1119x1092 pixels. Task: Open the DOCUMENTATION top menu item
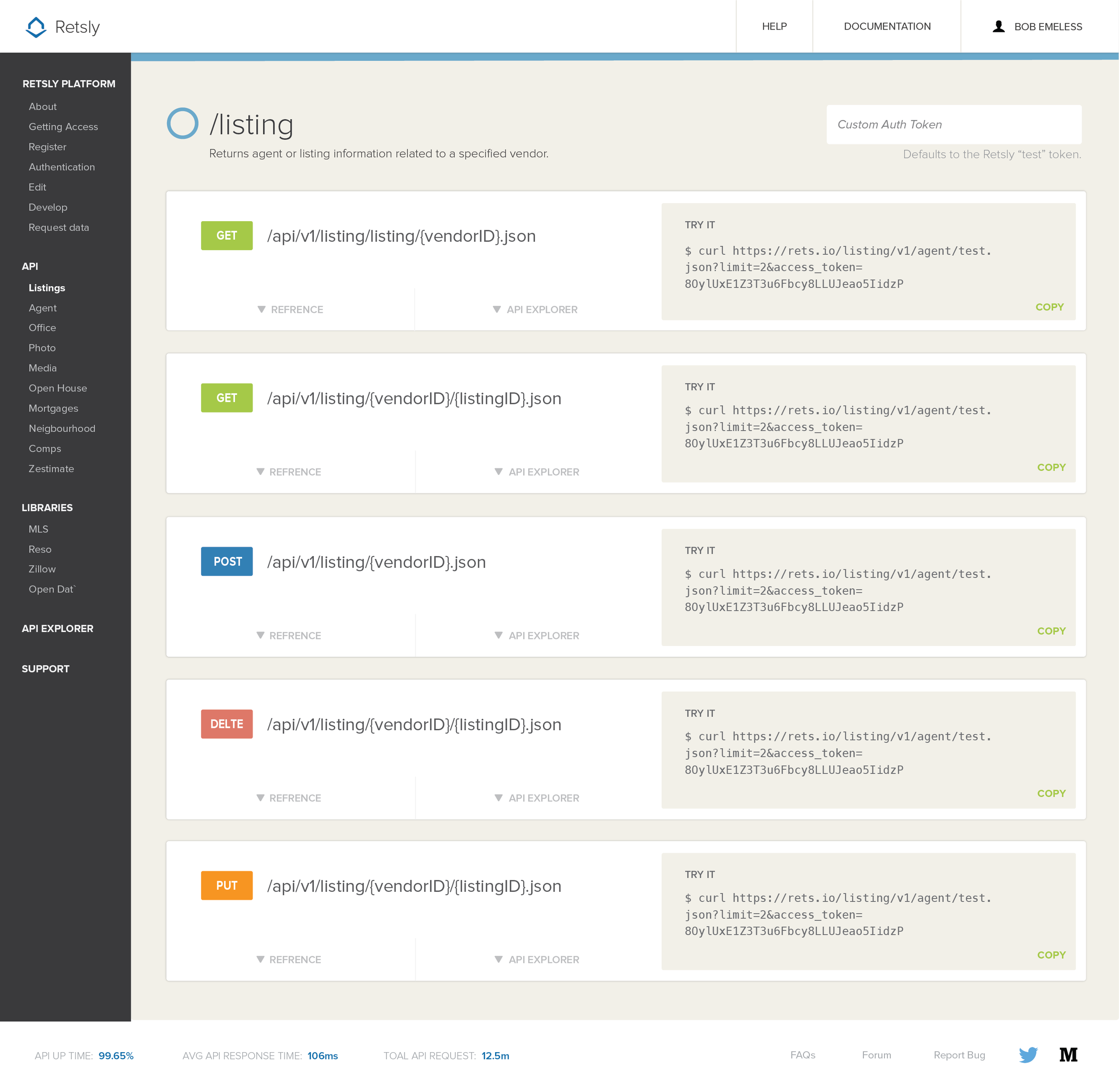887,26
